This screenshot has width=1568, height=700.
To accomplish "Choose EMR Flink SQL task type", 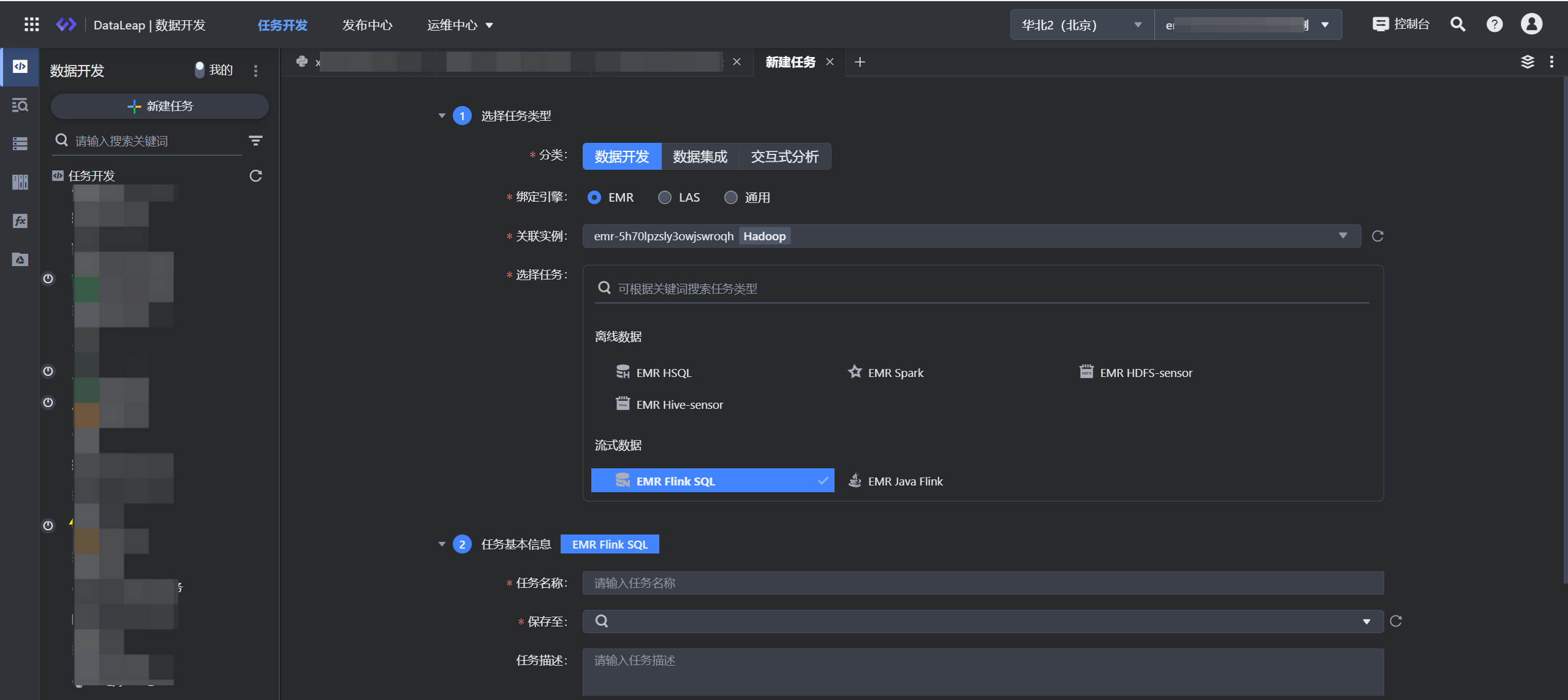I will tap(713, 481).
